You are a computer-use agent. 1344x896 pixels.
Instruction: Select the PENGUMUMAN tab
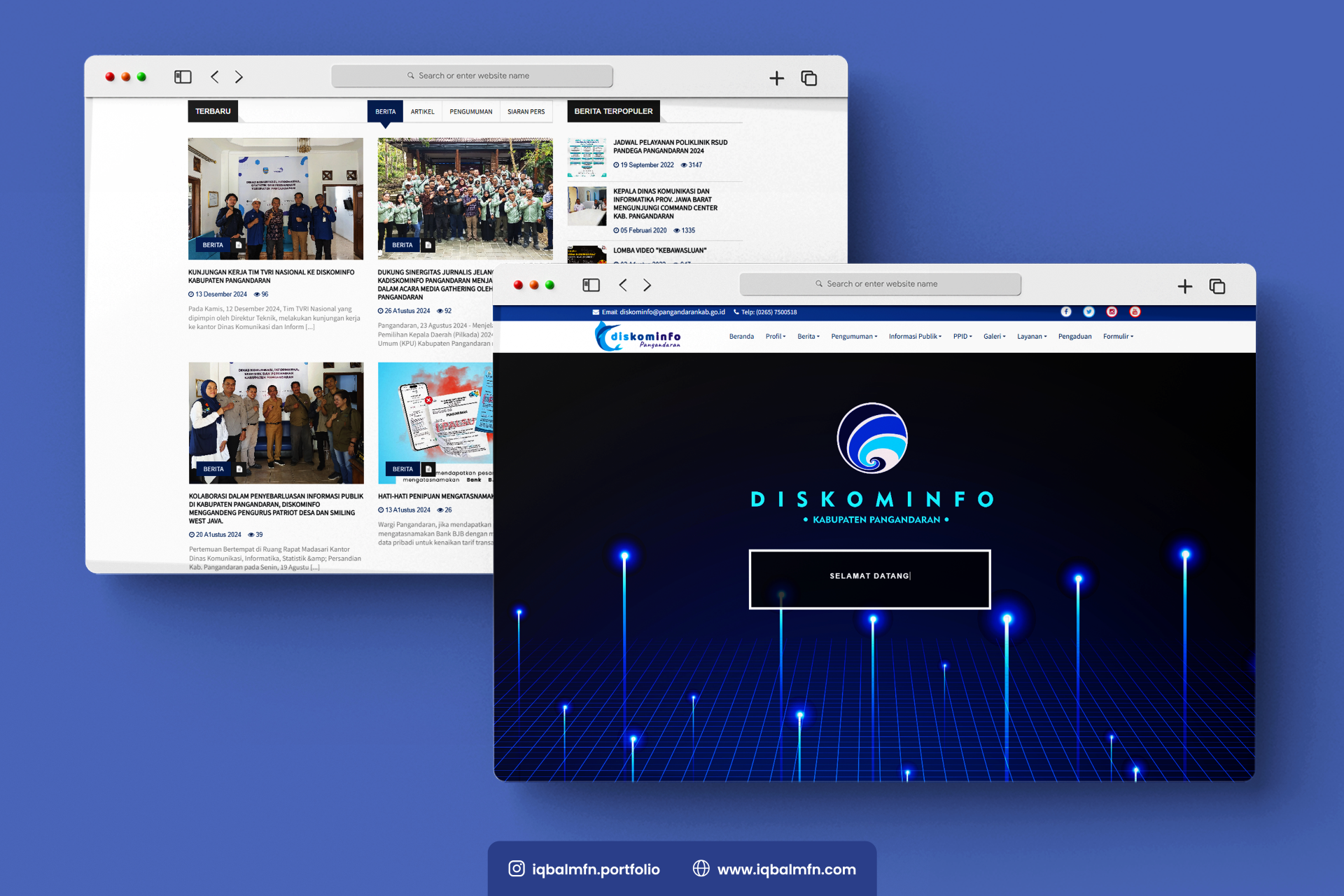pyautogui.click(x=470, y=112)
